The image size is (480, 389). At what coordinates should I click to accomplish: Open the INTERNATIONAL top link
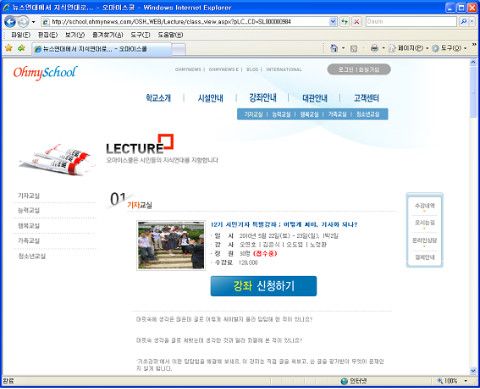284,69
